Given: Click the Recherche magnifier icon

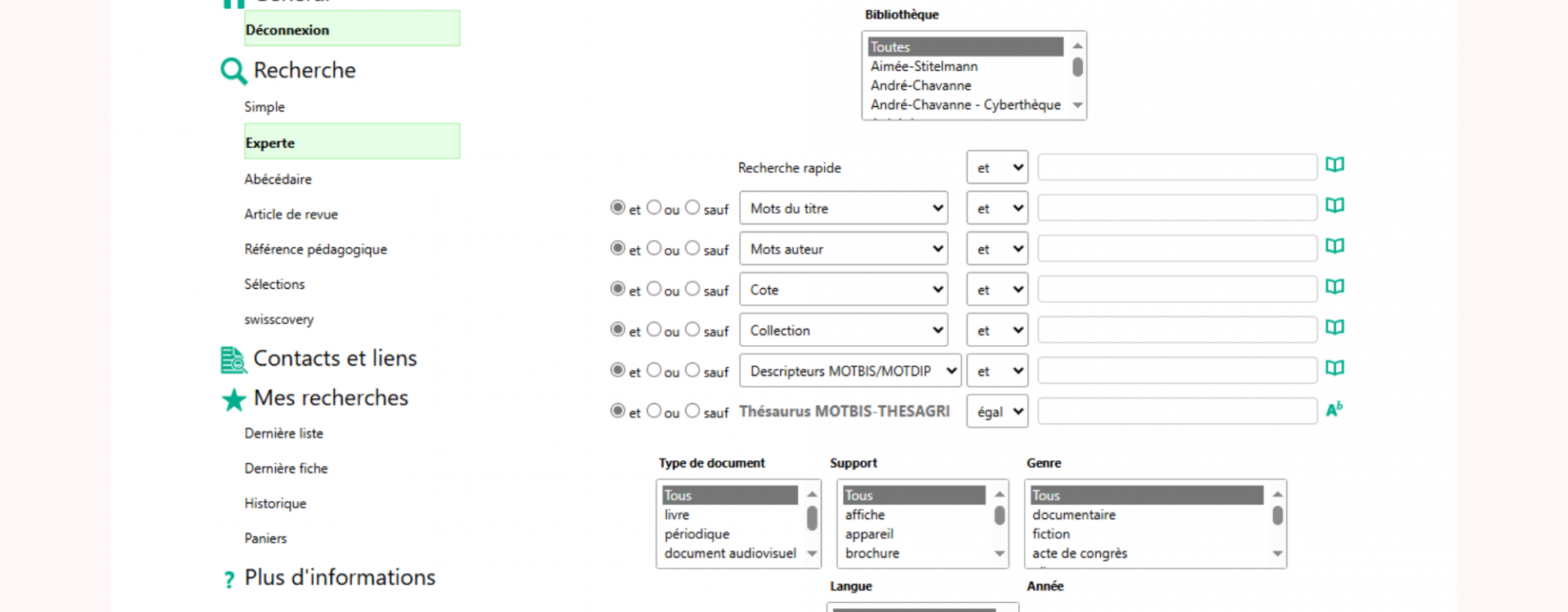Looking at the screenshot, I should point(234,71).
